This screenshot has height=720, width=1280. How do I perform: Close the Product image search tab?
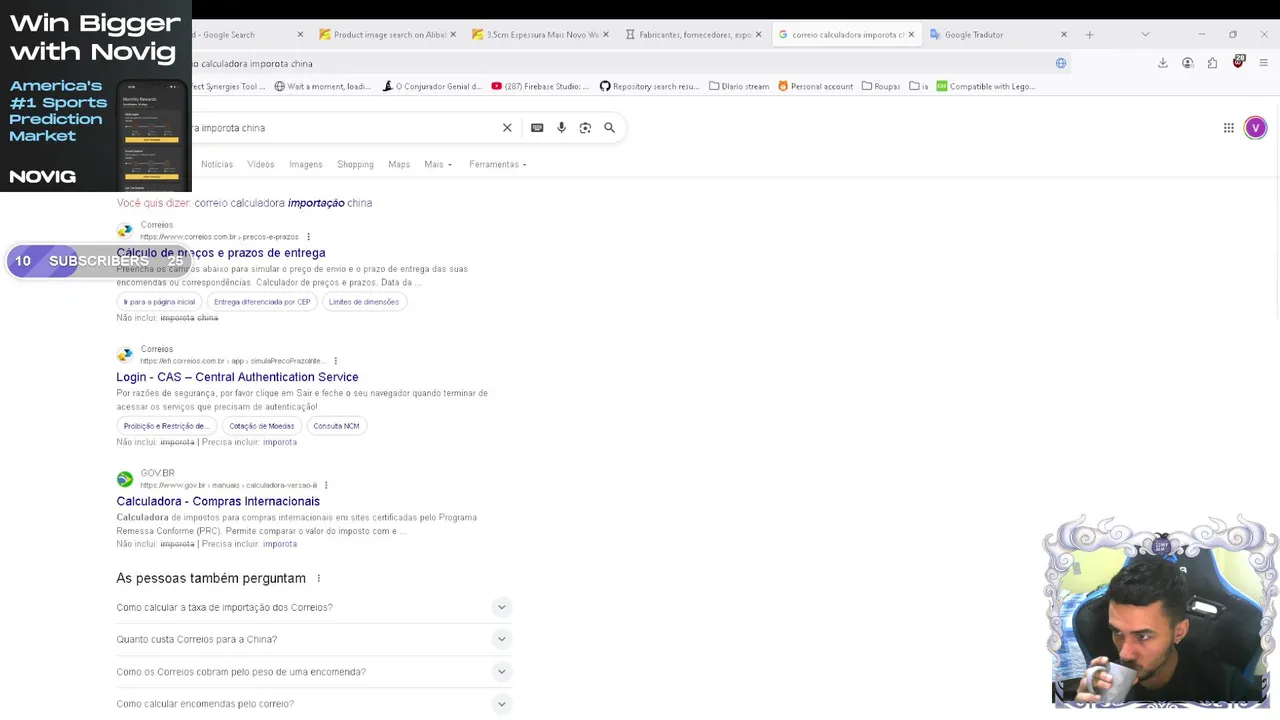[x=453, y=34]
